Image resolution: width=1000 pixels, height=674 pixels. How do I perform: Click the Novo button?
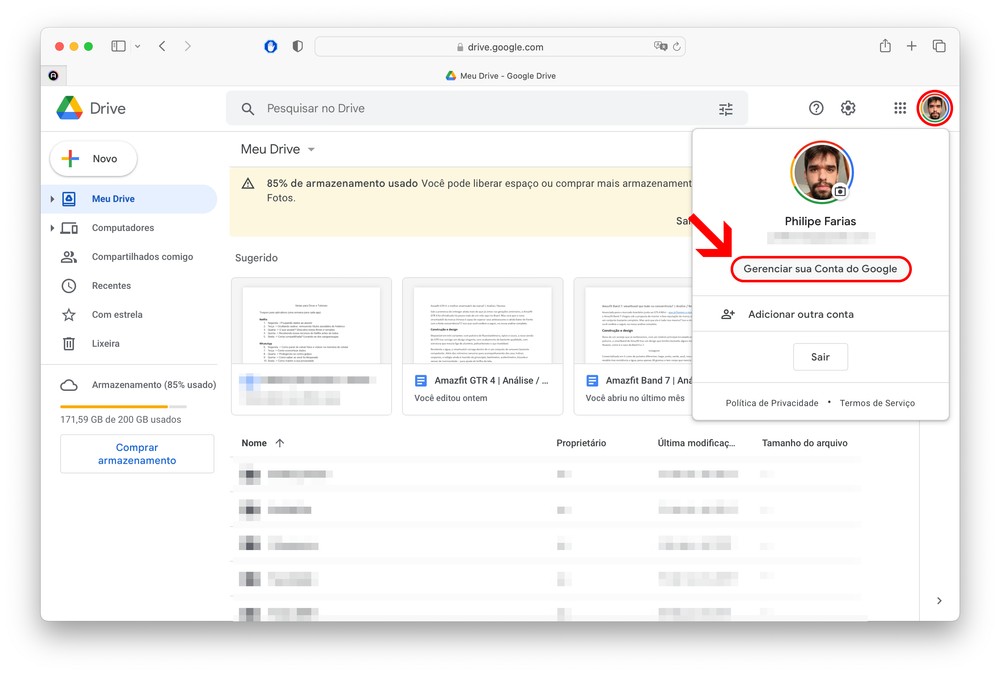click(x=94, y=159)
